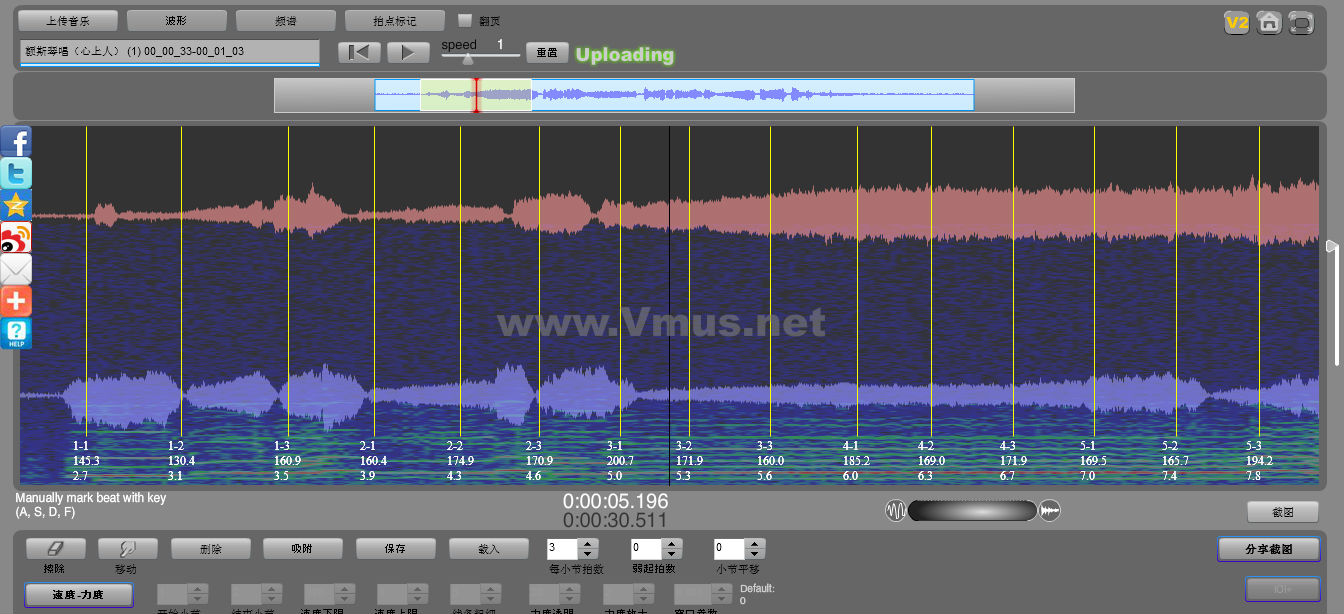Go to home via house icon
1344x614 pixels.
(x=1269, y=22)
